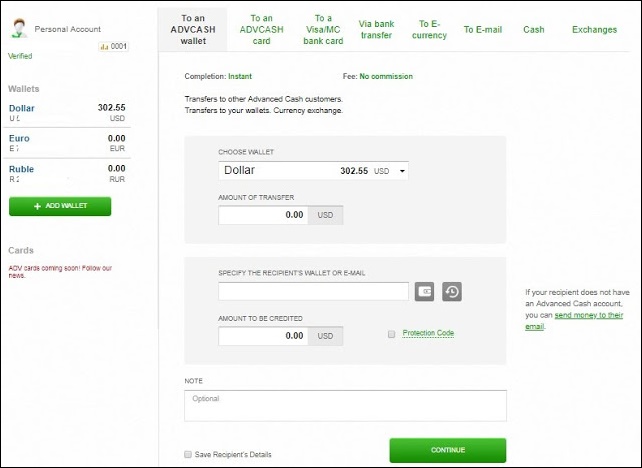This screenshot has height=468, width=642.
Task: Click the Amount of Transfer input field
Action: point(263,214)
